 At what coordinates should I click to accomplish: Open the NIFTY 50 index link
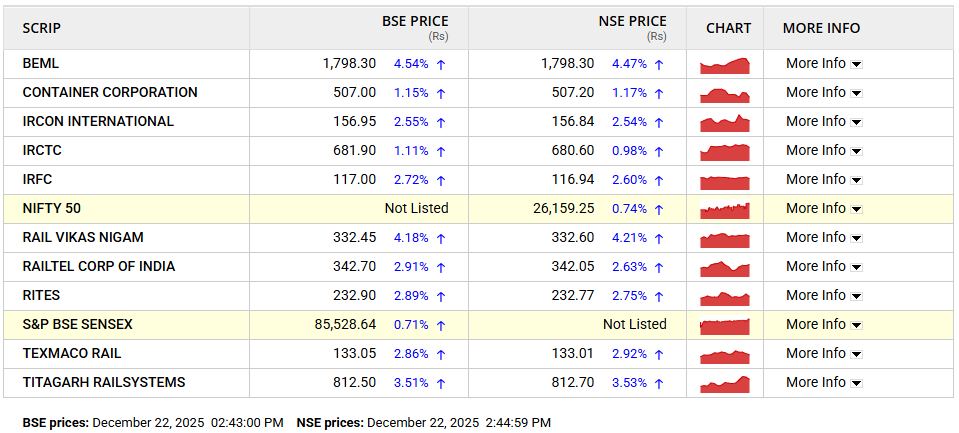coord(51,209)
